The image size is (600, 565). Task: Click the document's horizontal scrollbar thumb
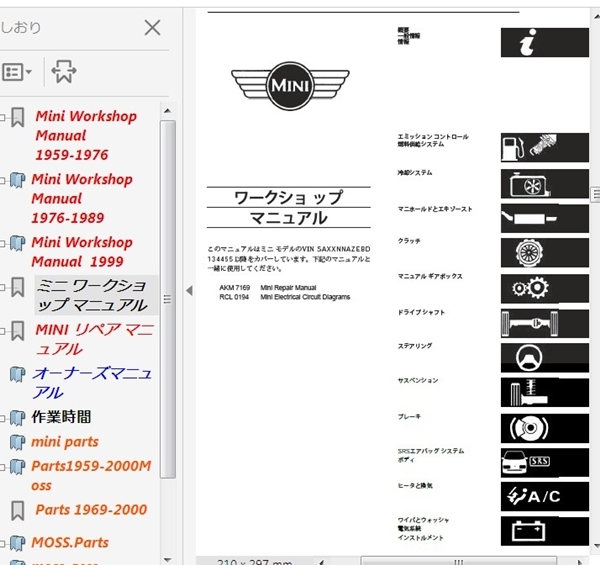(x=458, y=561)
